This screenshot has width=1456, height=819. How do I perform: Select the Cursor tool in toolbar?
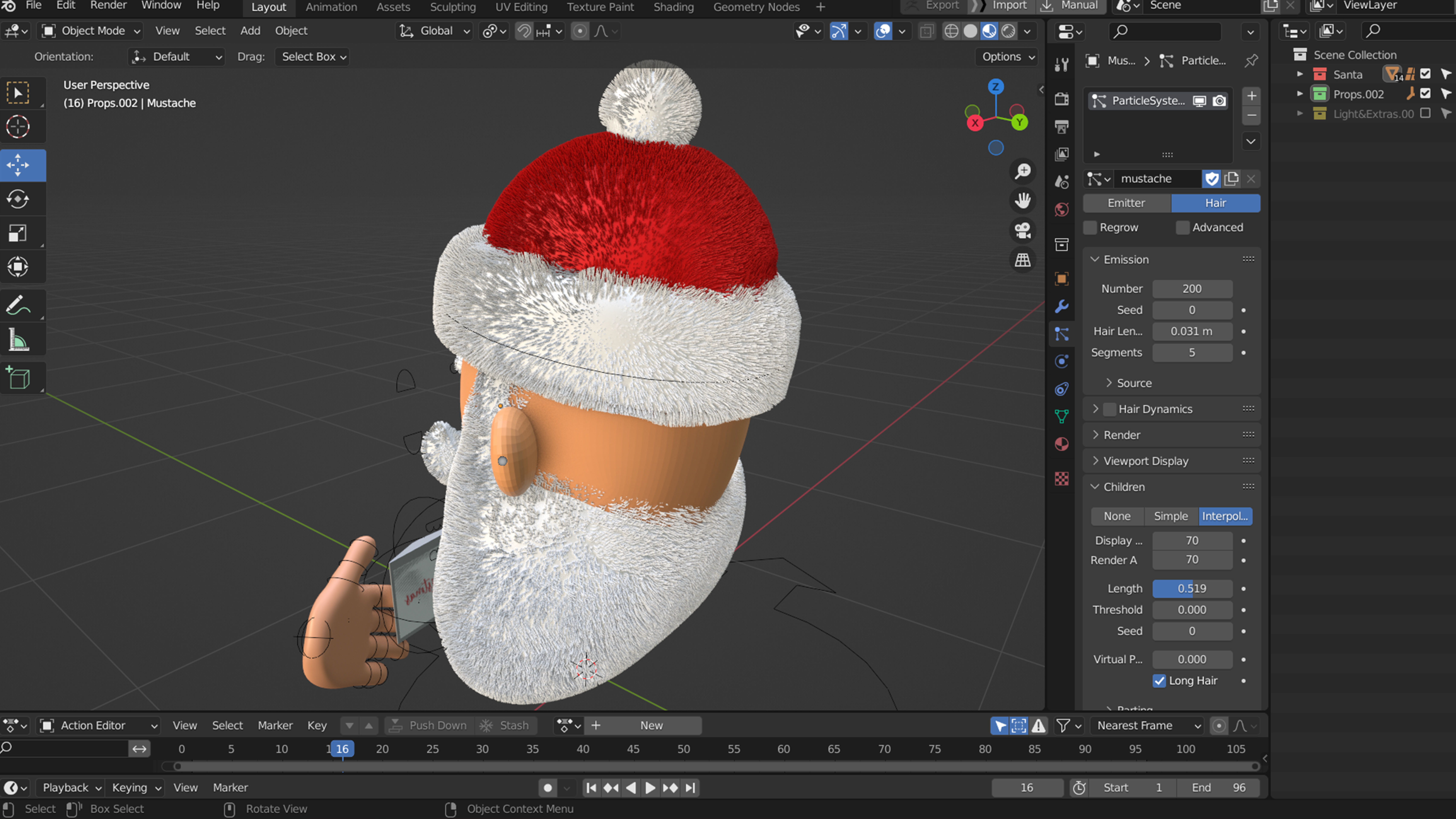[18, 127]
